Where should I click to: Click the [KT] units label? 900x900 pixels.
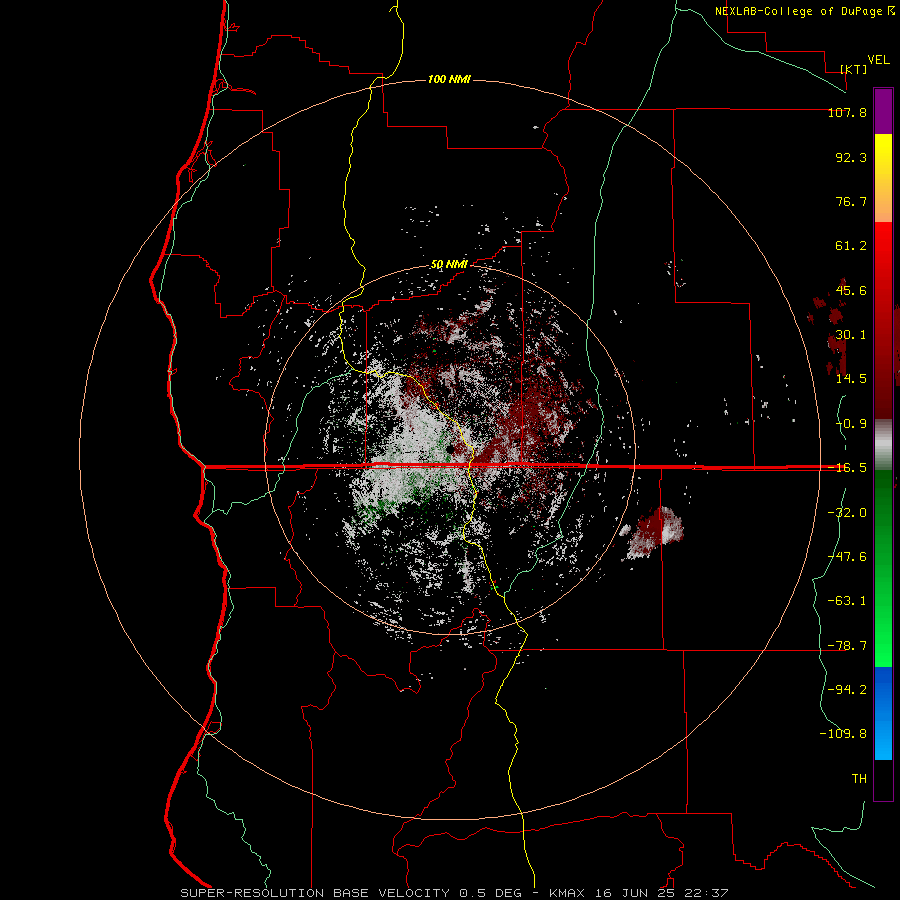[x=854, y=69]
